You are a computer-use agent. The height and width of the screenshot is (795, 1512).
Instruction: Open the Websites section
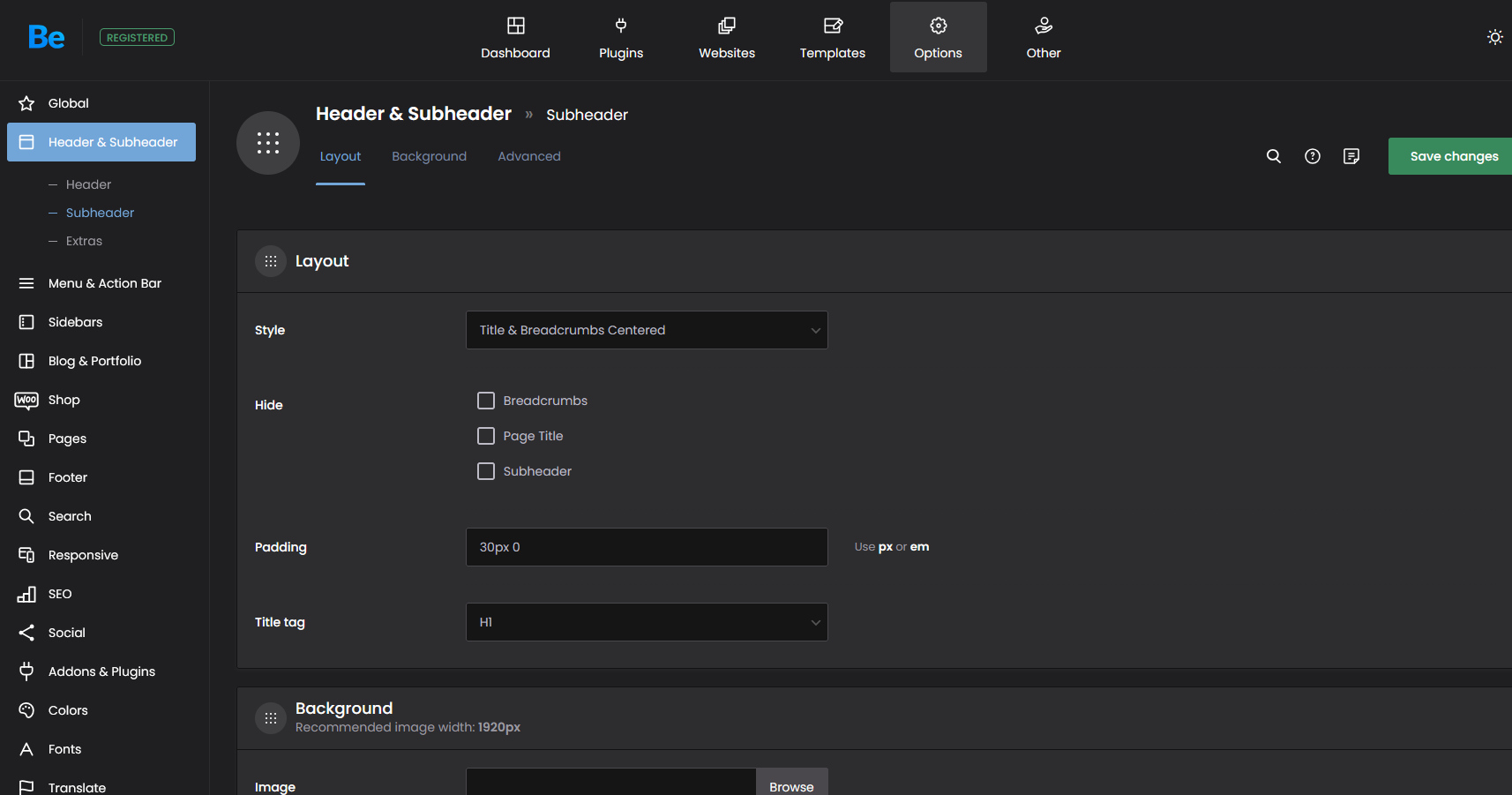727,38
